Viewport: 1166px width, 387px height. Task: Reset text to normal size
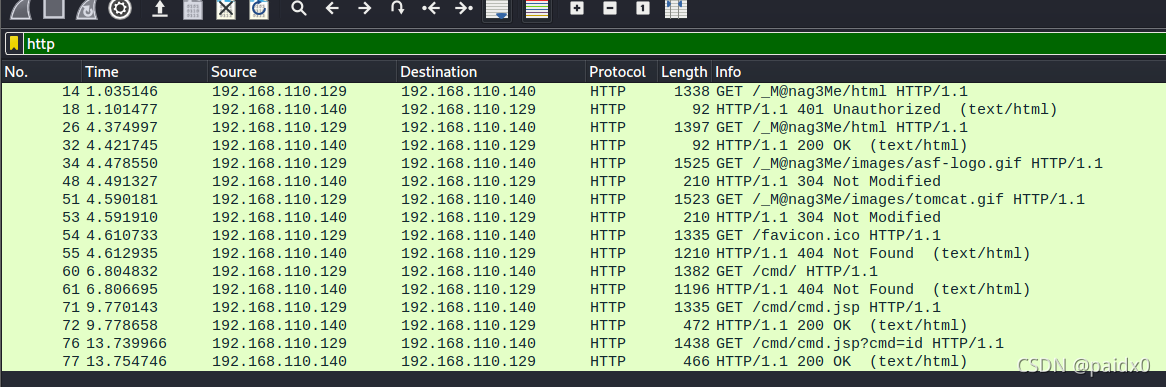(643, 9)
